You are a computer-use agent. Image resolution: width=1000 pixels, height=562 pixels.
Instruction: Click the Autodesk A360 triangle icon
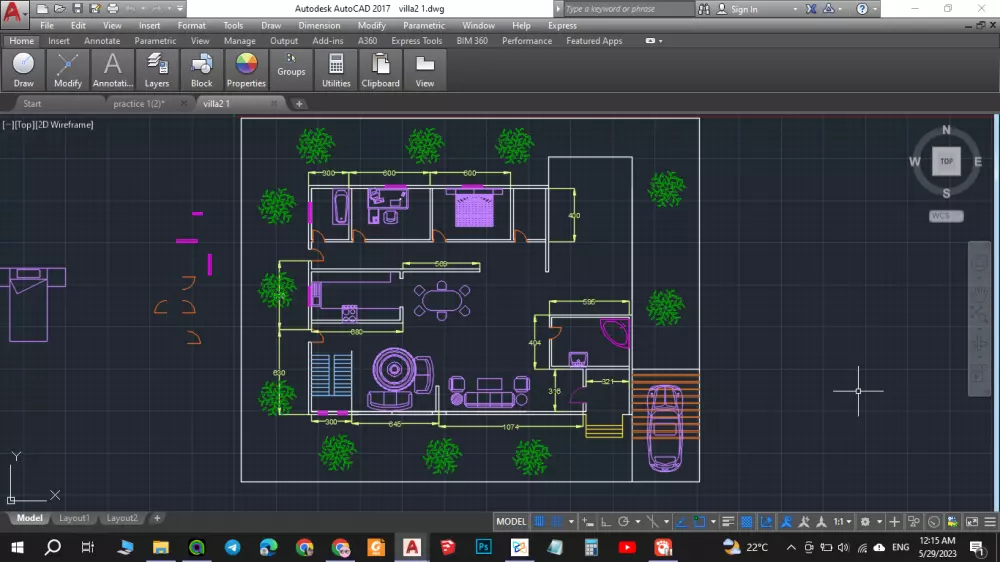click(828, 9)
